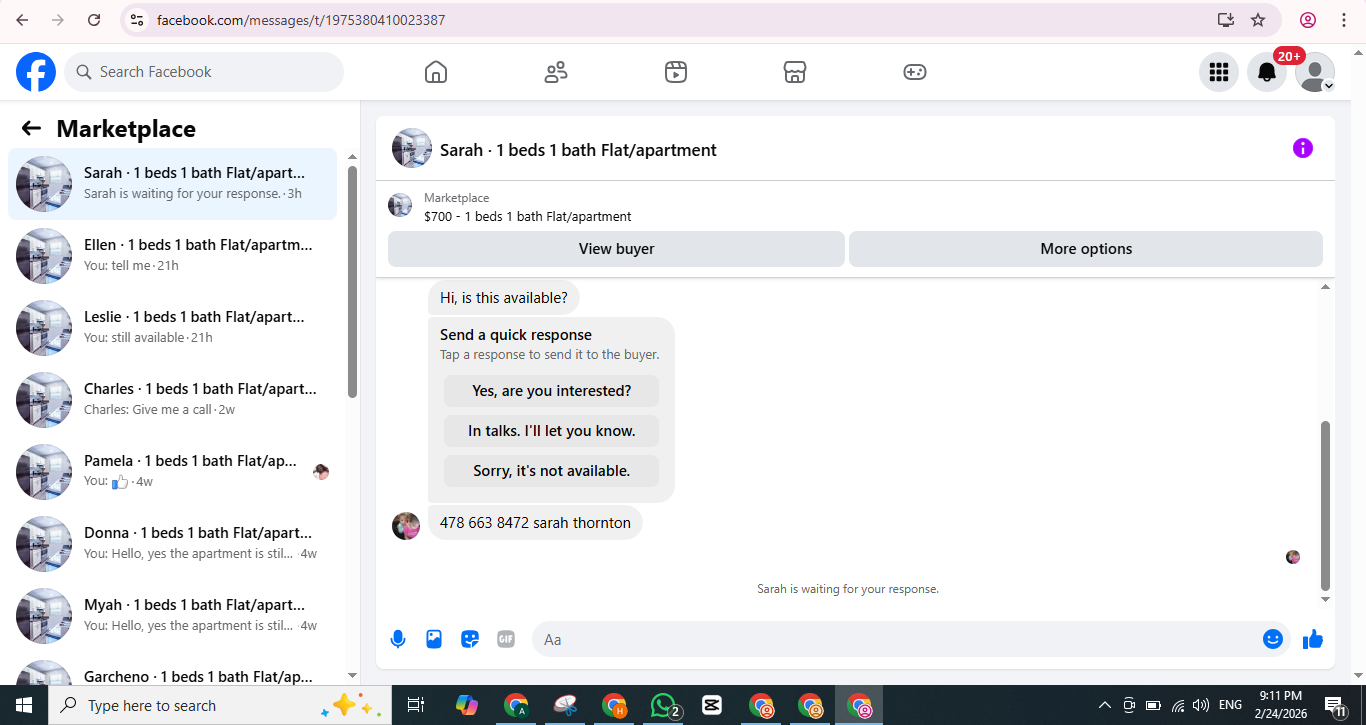Image resolution: width=1366 pixels, height=725 pixels.
Task: Open Leslie conversation in list
Action: coord(172,328)
